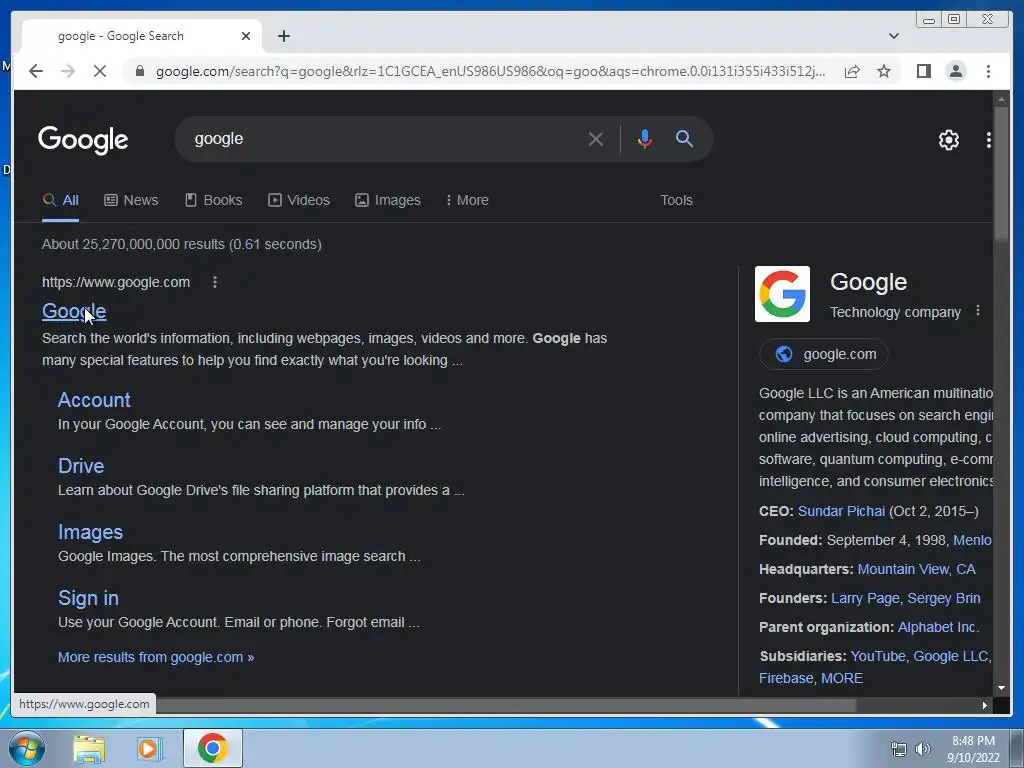Open the Account sitelink
This screenshot has width=1024, height=768.
coord(94,400)
